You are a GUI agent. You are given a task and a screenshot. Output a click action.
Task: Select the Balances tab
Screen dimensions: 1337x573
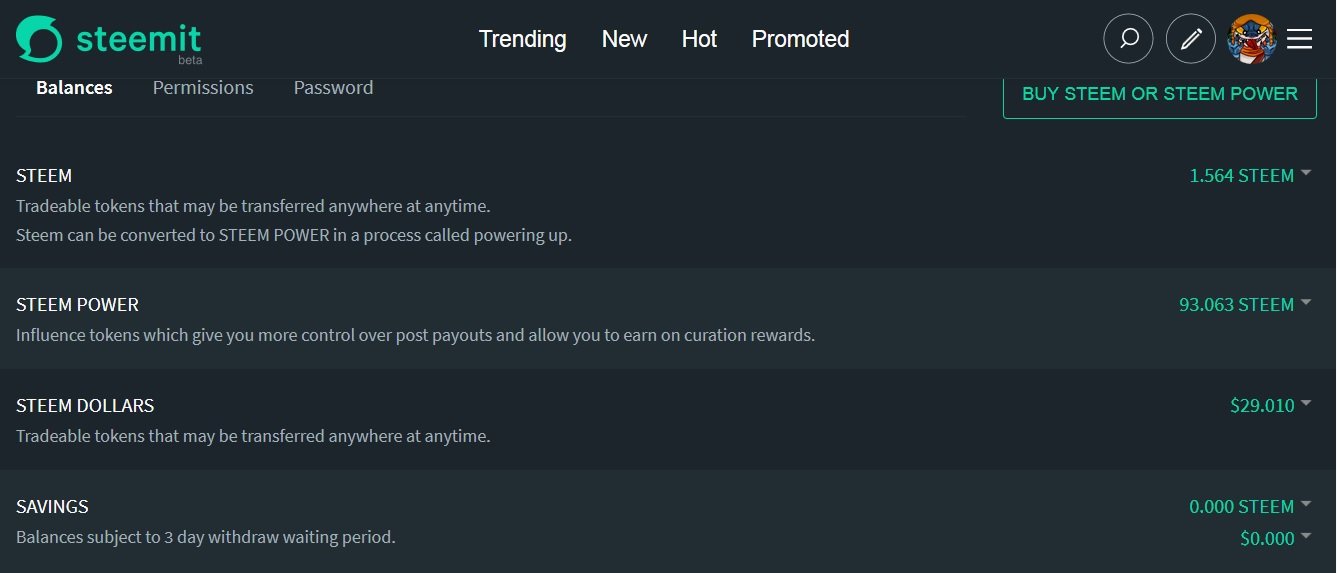[74, 88]
